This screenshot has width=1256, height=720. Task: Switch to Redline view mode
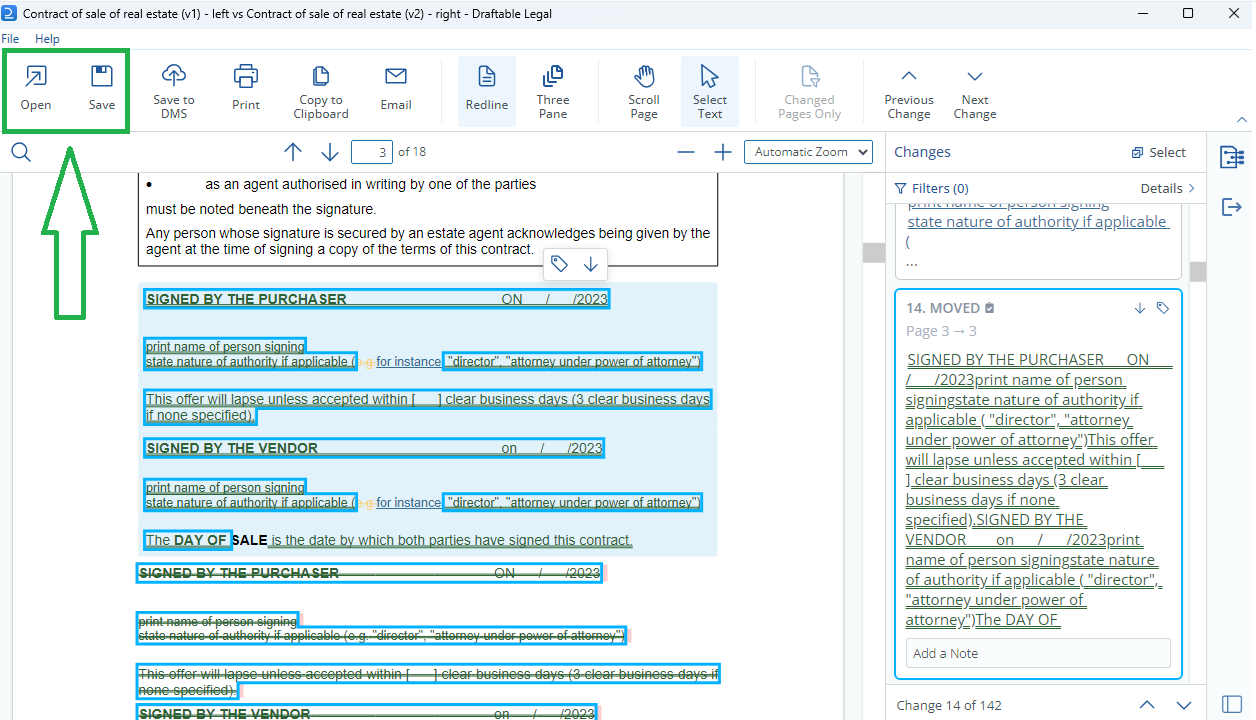487,90
